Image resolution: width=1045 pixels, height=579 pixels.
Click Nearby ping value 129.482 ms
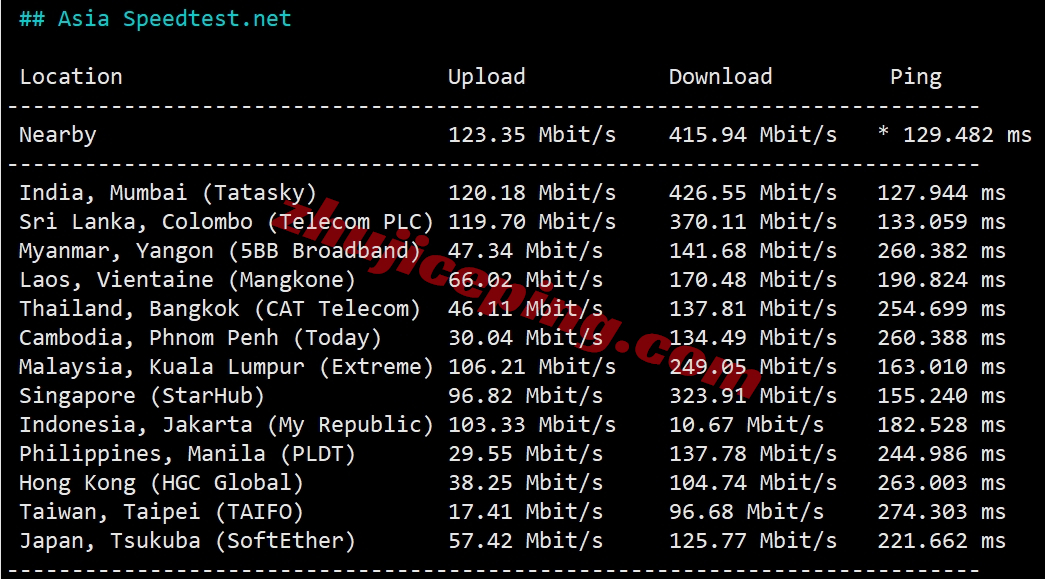968,135
